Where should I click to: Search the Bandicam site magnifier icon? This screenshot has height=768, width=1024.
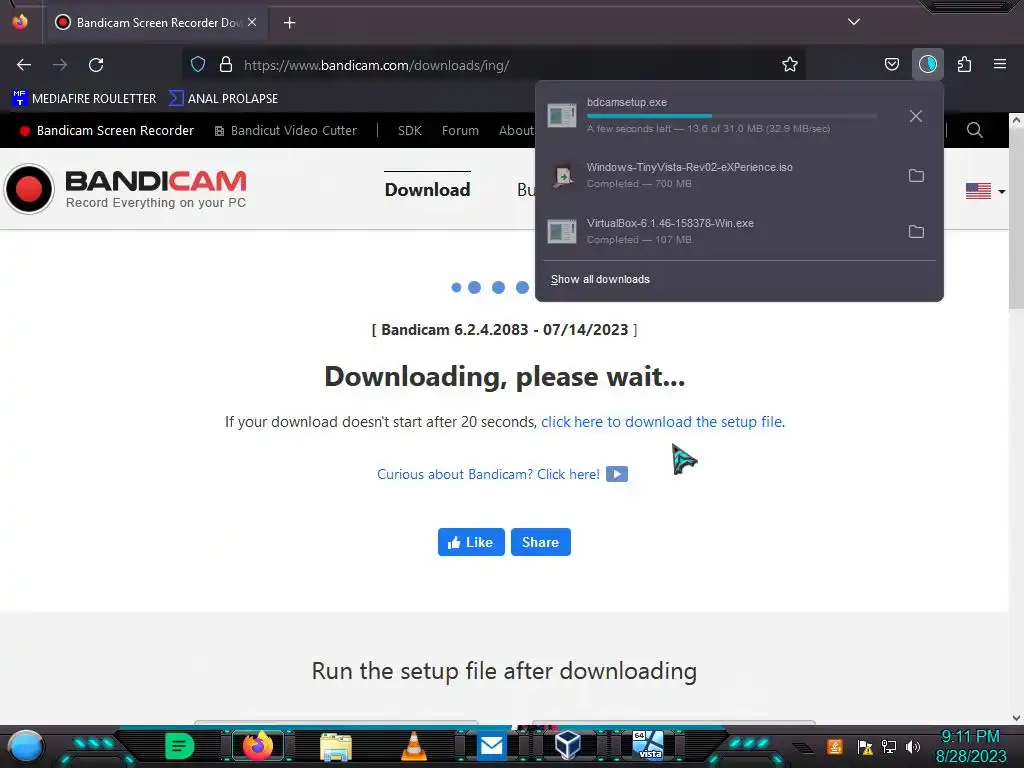pyautogui.click(x=974, y=130)
